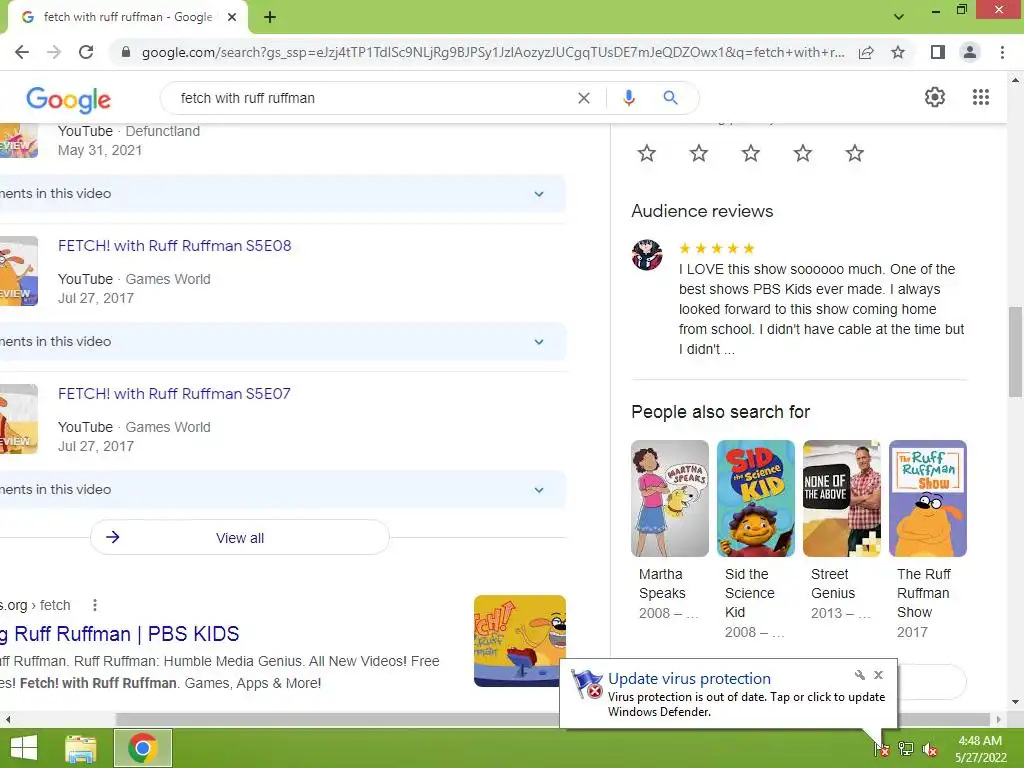Click the Update virus protection notification title
This screenshot has height=768, width=1024.
[x=689, y=679]
